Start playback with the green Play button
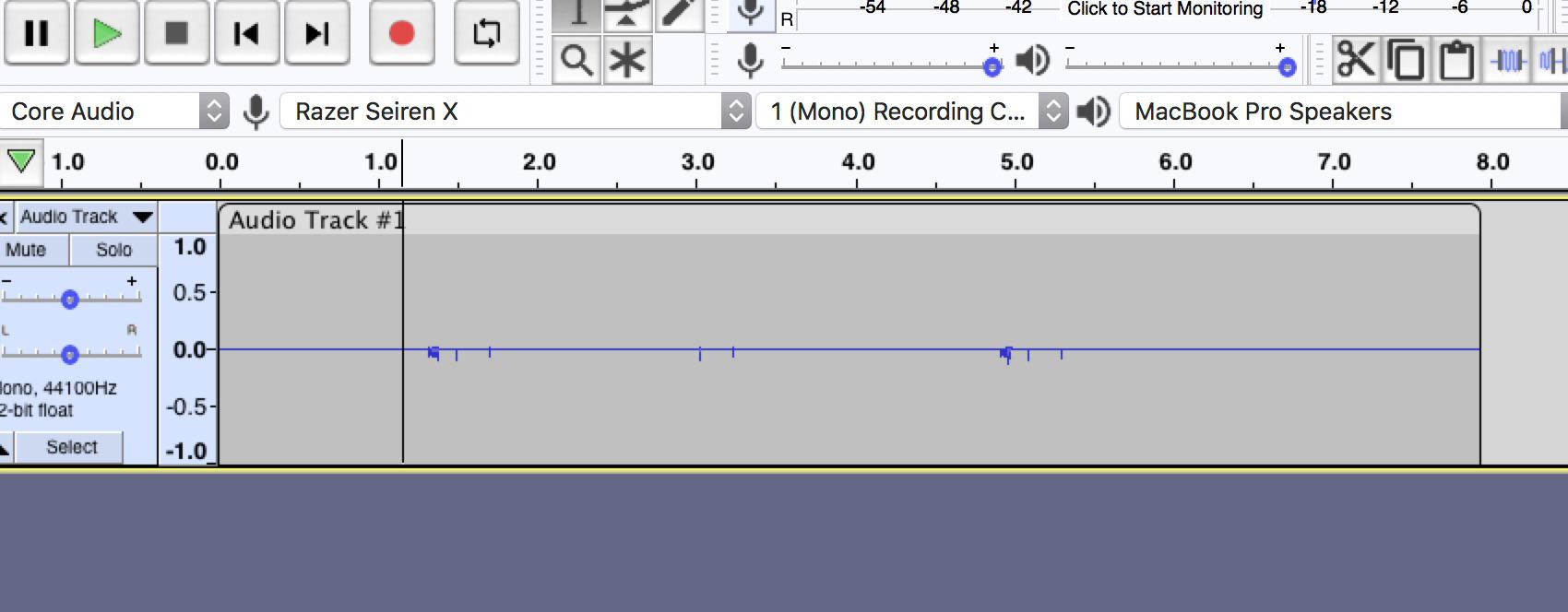 (x=107, y=33)
